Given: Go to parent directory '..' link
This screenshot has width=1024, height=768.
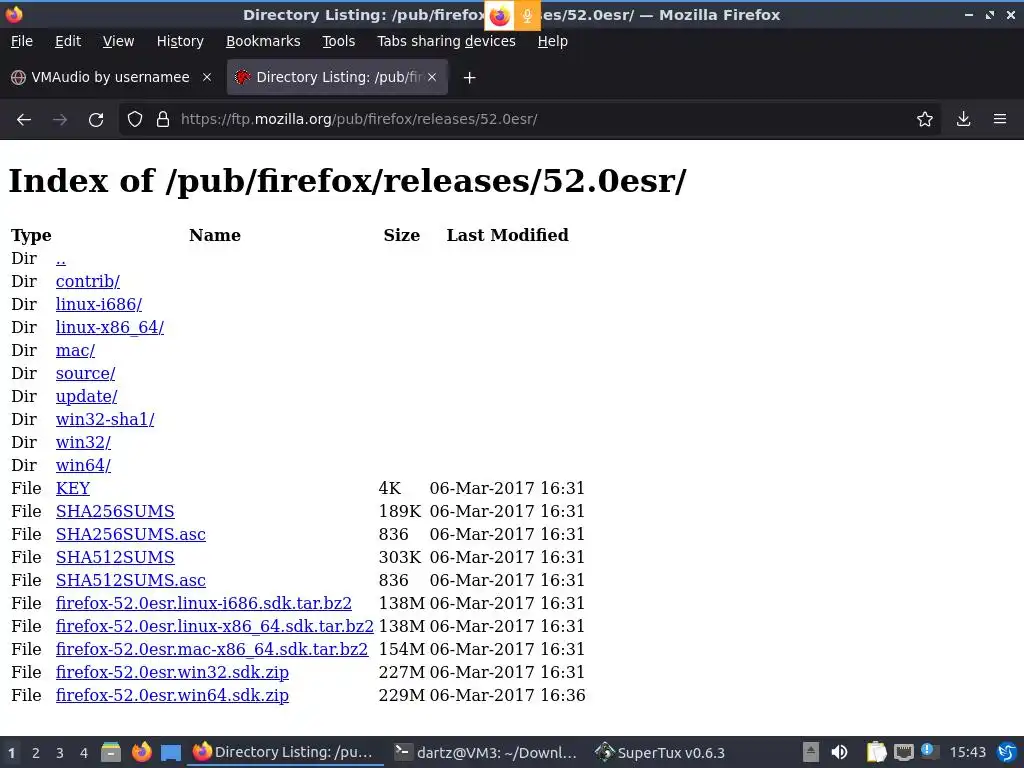Looking at the screenshot, I should tap(61, 259).
